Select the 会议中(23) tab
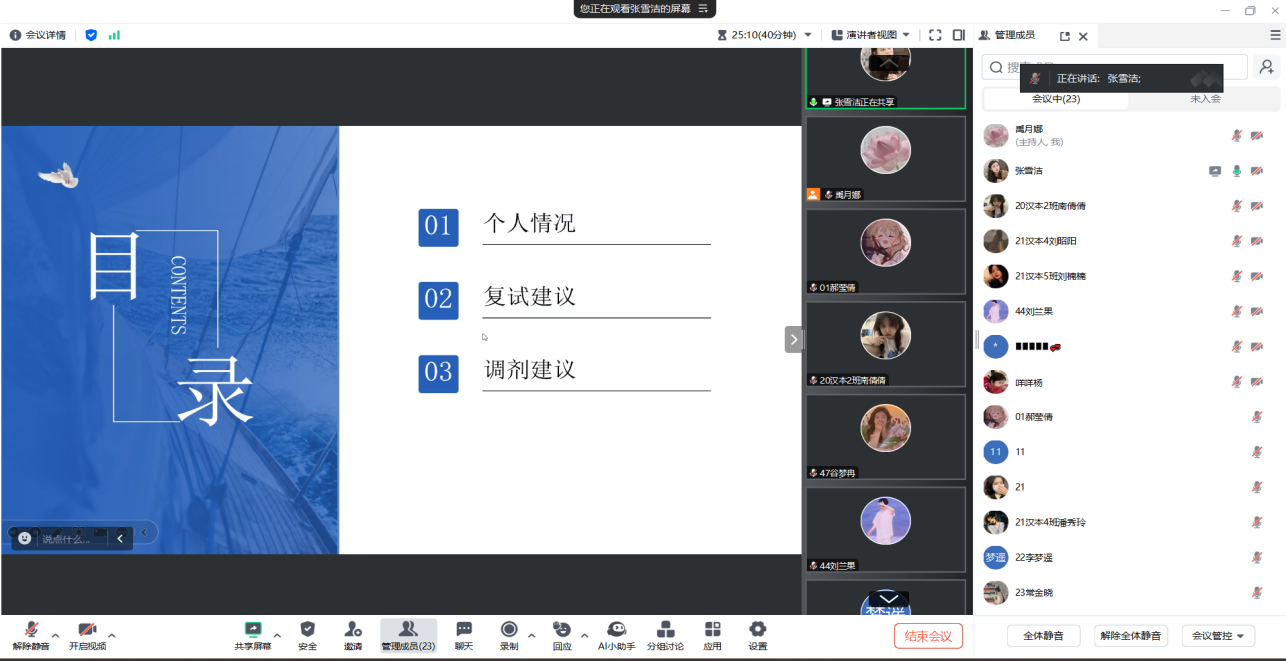 coord(1056,99)
